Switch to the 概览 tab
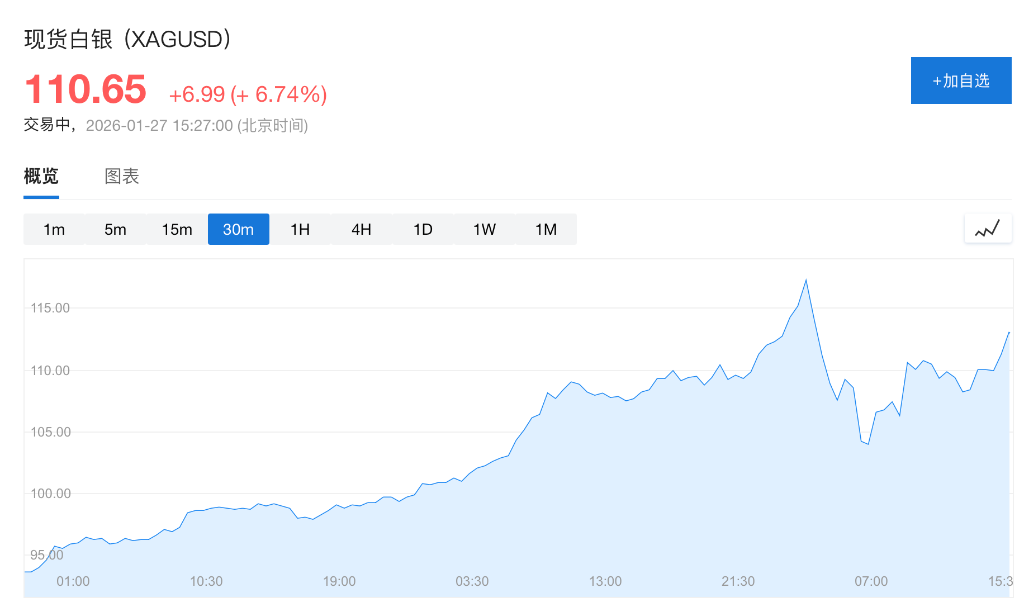The image size is (1024, 612). pyautogui.click(x=41, y=177)
